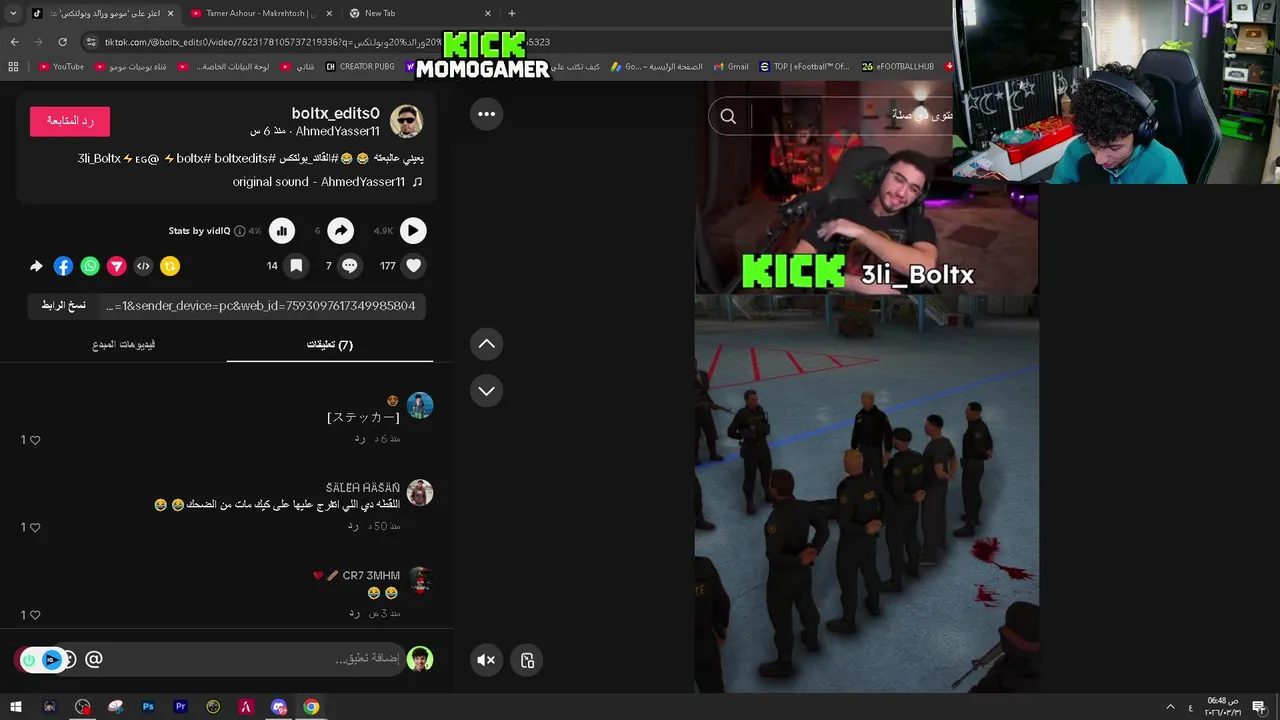This screenshot has width=1280, height=720.
Task: Click the search magnifier icon above the video
Action: pyautogui.click(x=728, y=117)
